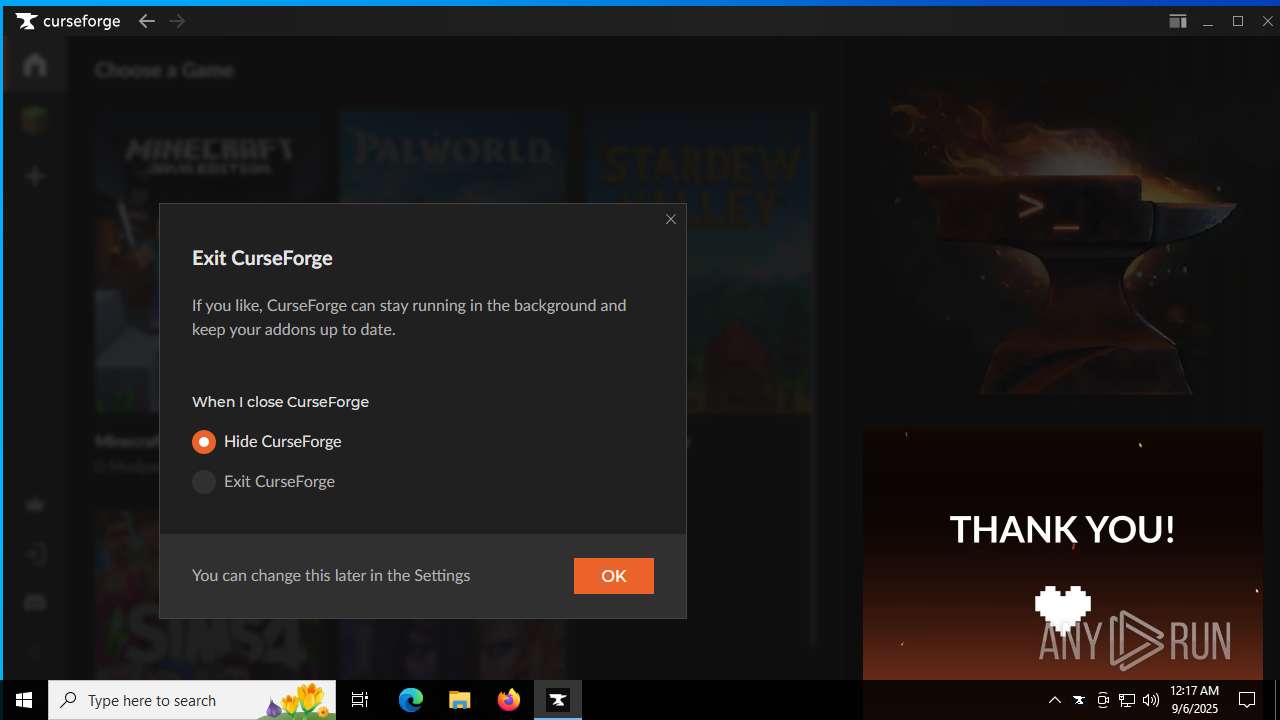Confirm the dialog with the OK button
Screen dimensions: 1280x720
tap(614, 576)
